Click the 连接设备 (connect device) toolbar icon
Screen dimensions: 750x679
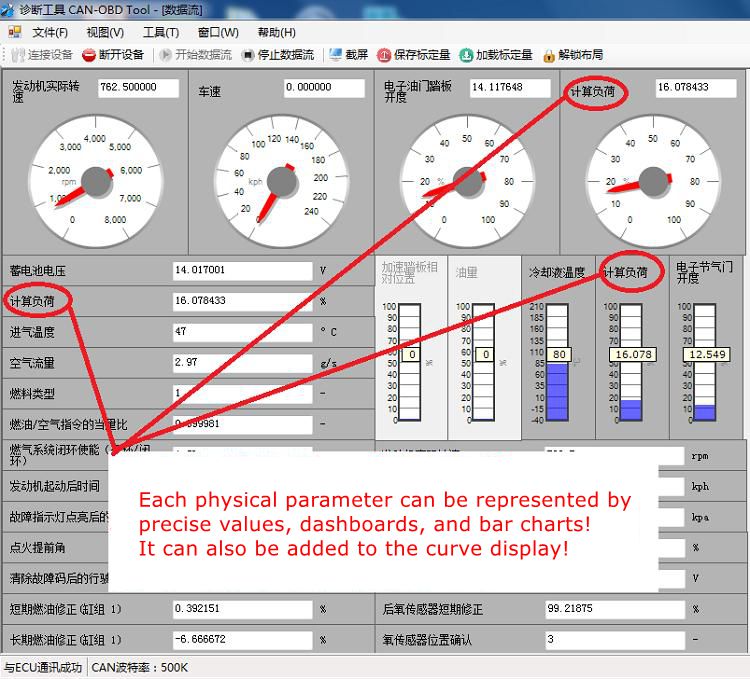tap(17, 55)
